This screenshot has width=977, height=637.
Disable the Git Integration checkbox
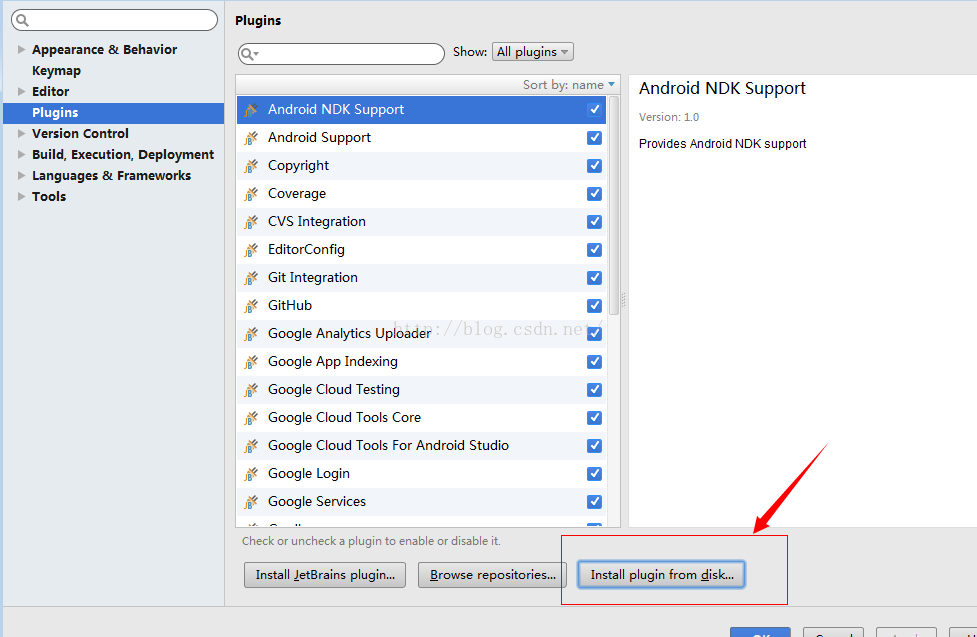[594, 278]
